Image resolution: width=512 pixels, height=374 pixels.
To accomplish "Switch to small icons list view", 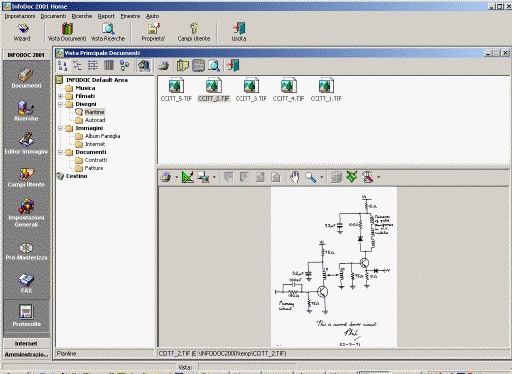I will 77,65.
